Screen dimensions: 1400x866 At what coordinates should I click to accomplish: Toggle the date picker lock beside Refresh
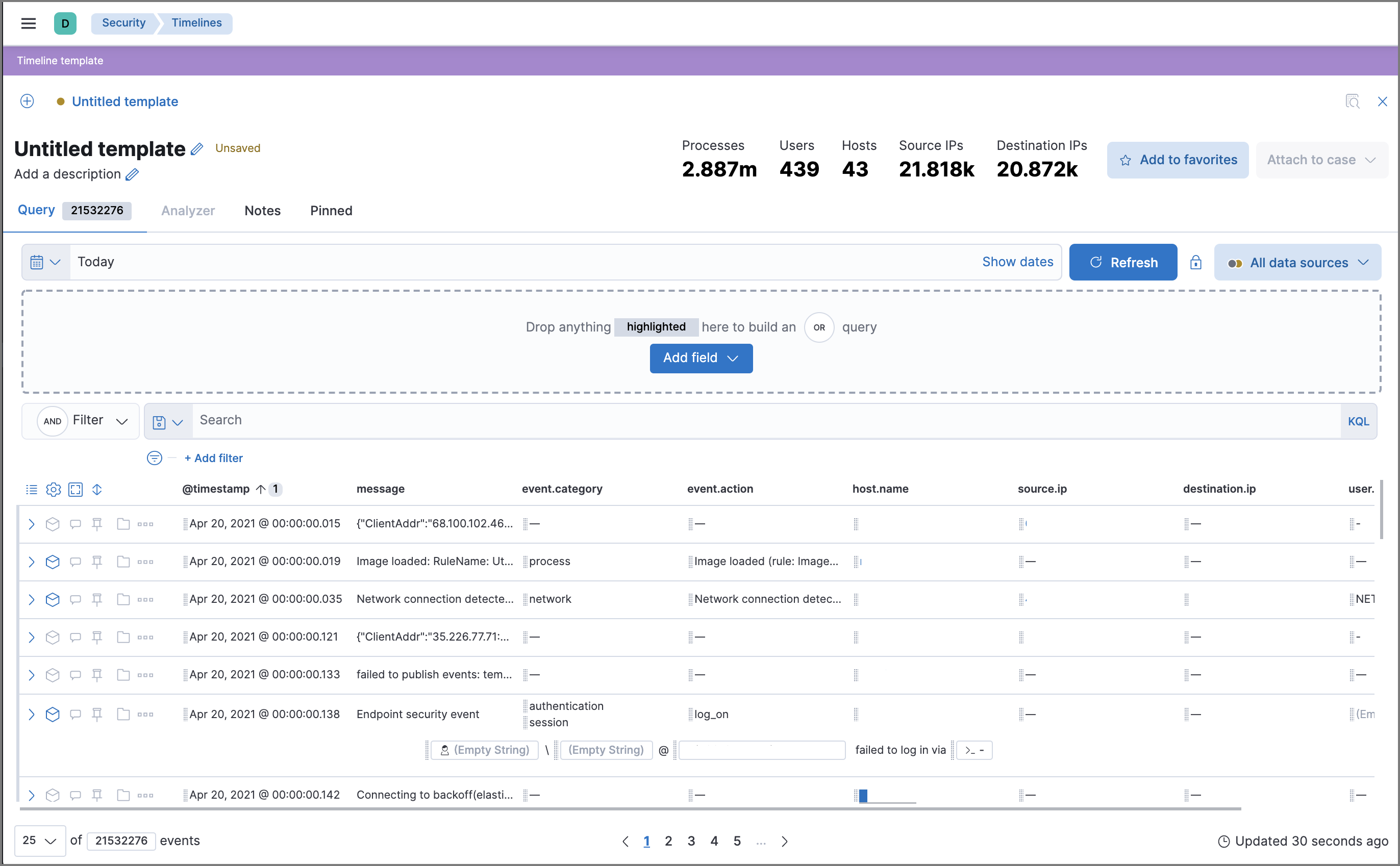click(x=1196, y=262)
